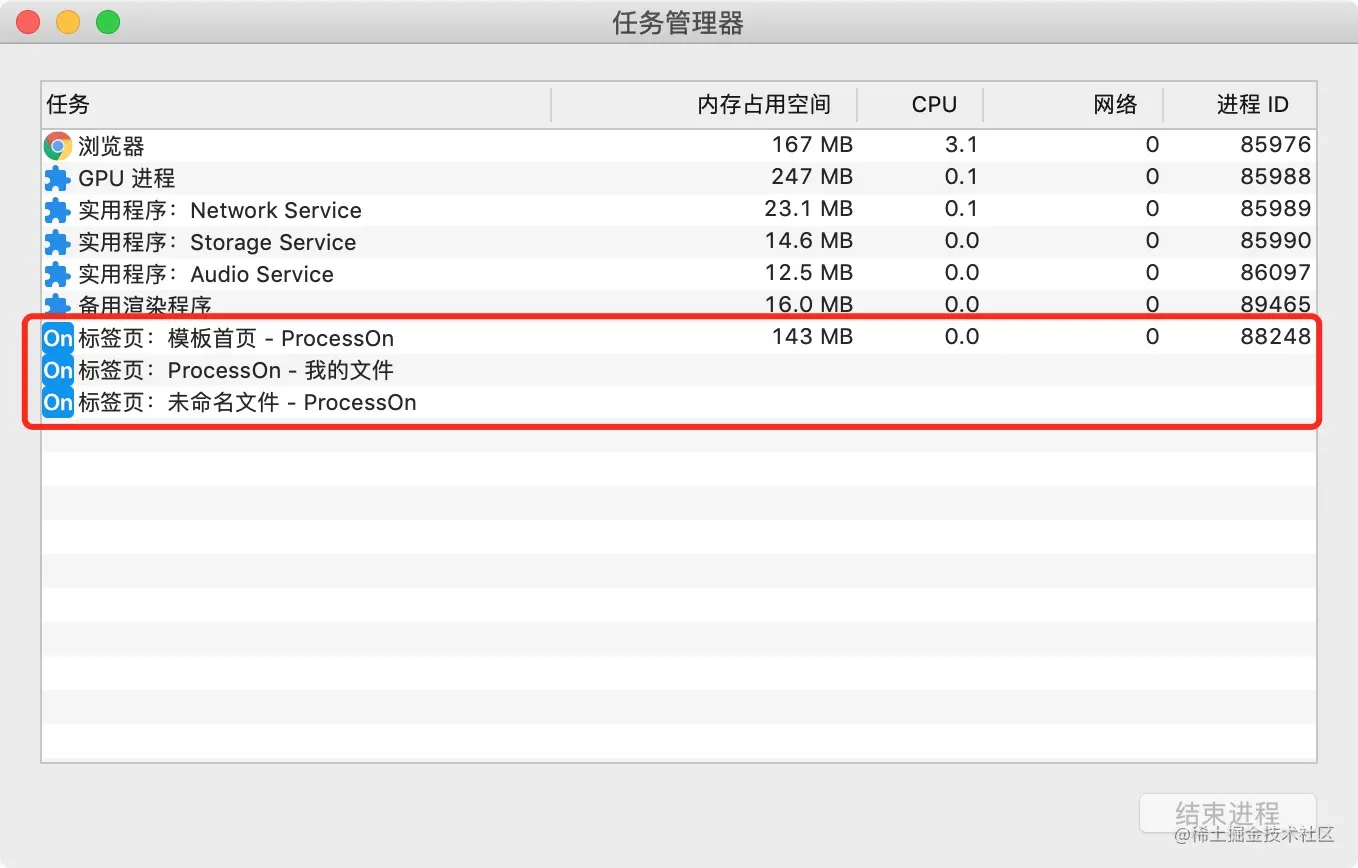Click the 16.0 MB memory value
Screen dimensions: 1358x868
coord(808,304)
